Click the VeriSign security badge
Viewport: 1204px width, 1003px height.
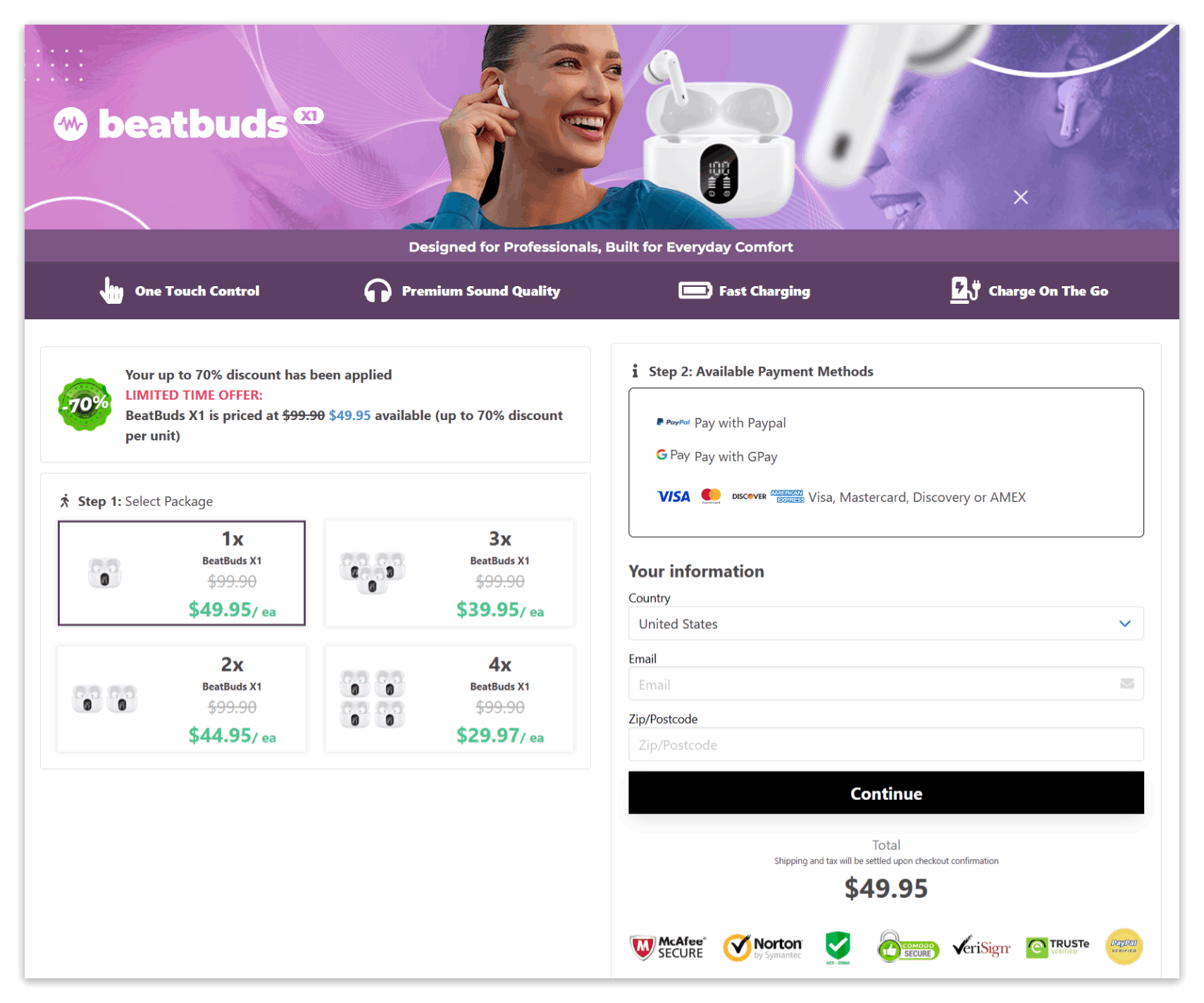pyautogui.click(x=981, y=948)
